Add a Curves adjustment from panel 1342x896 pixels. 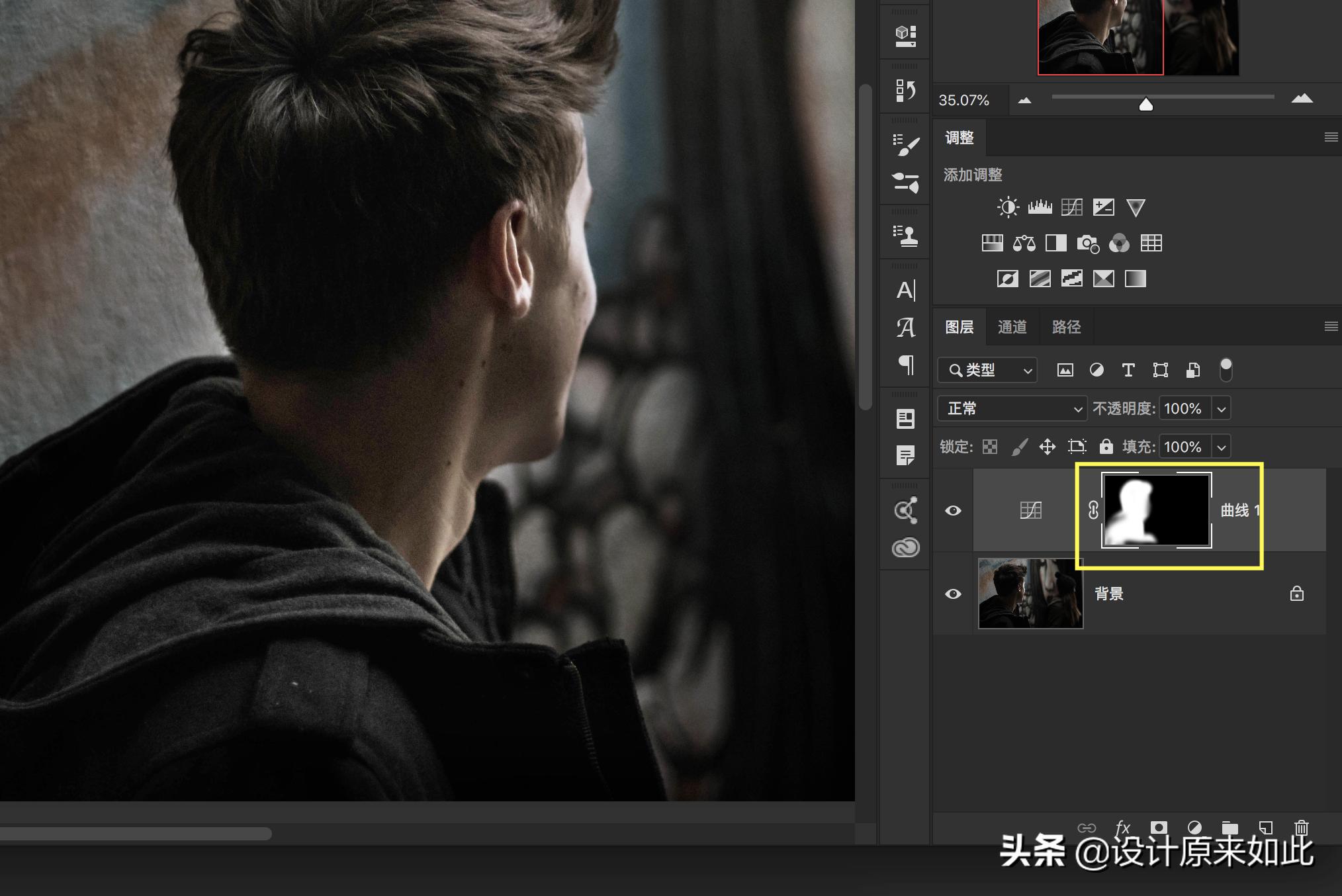pyautogui.click(x=1071, y=208)
